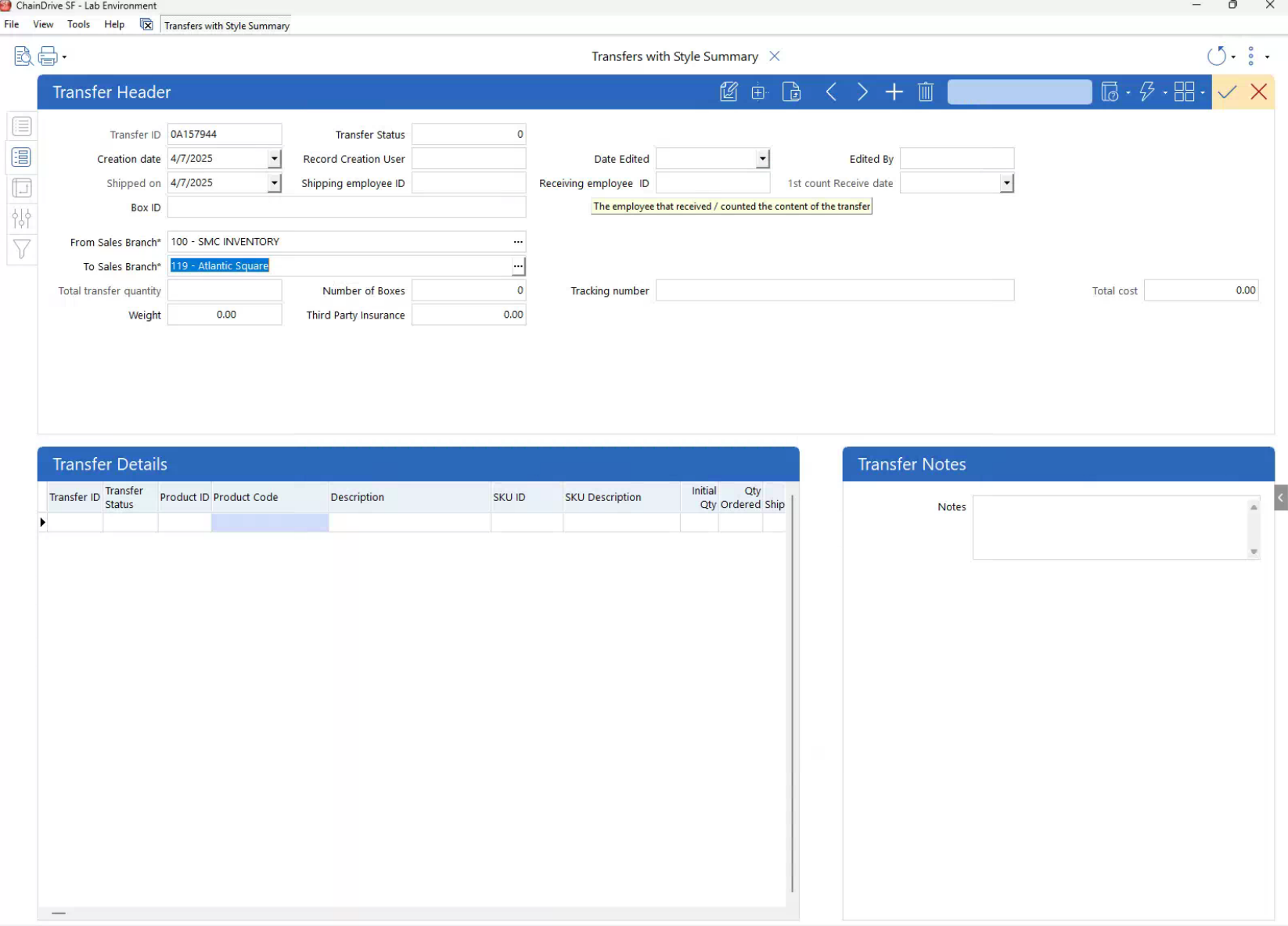Click the Edited By field
The height and width of the screenshot is (926, 1288).
coord(957,159)
